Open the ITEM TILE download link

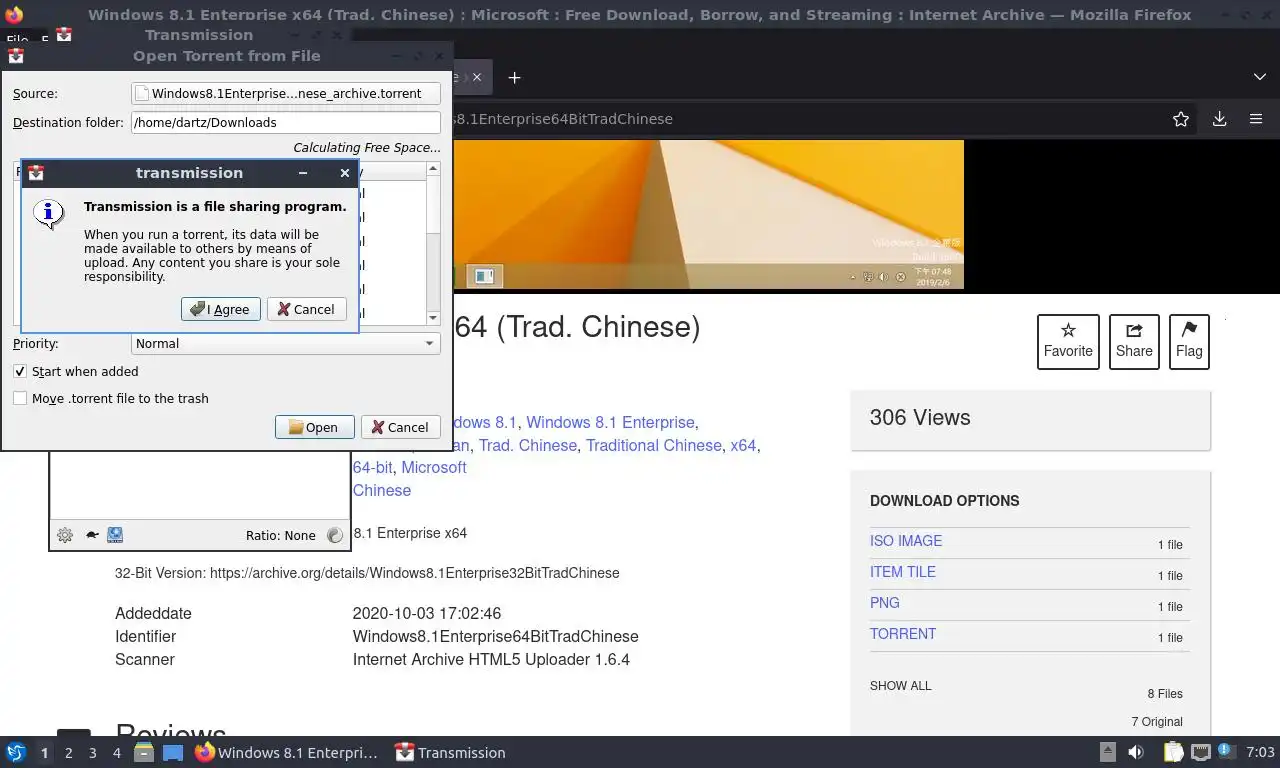pos(903,572)
